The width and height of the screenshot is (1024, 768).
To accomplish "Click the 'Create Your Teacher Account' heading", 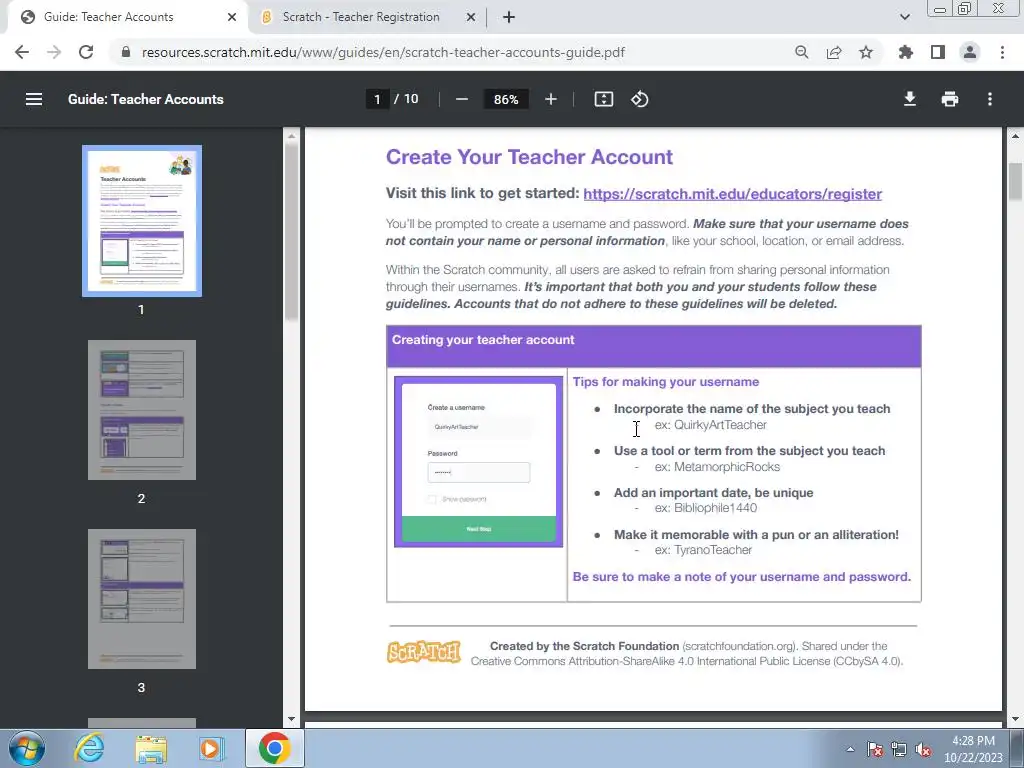I will (x=529, y=157).
